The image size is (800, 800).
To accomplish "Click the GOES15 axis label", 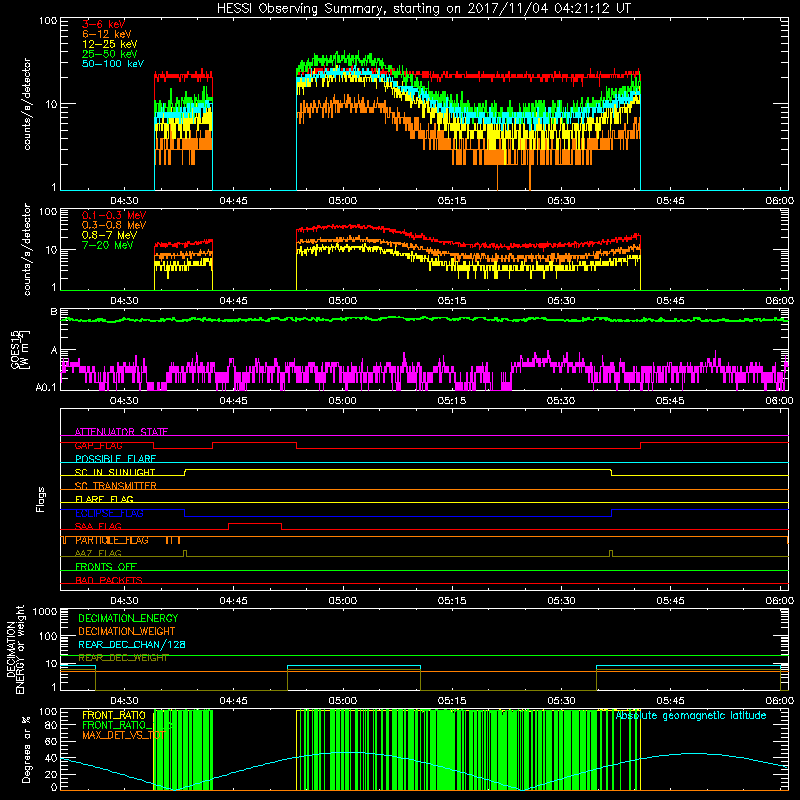I will (x=16, y=349).
